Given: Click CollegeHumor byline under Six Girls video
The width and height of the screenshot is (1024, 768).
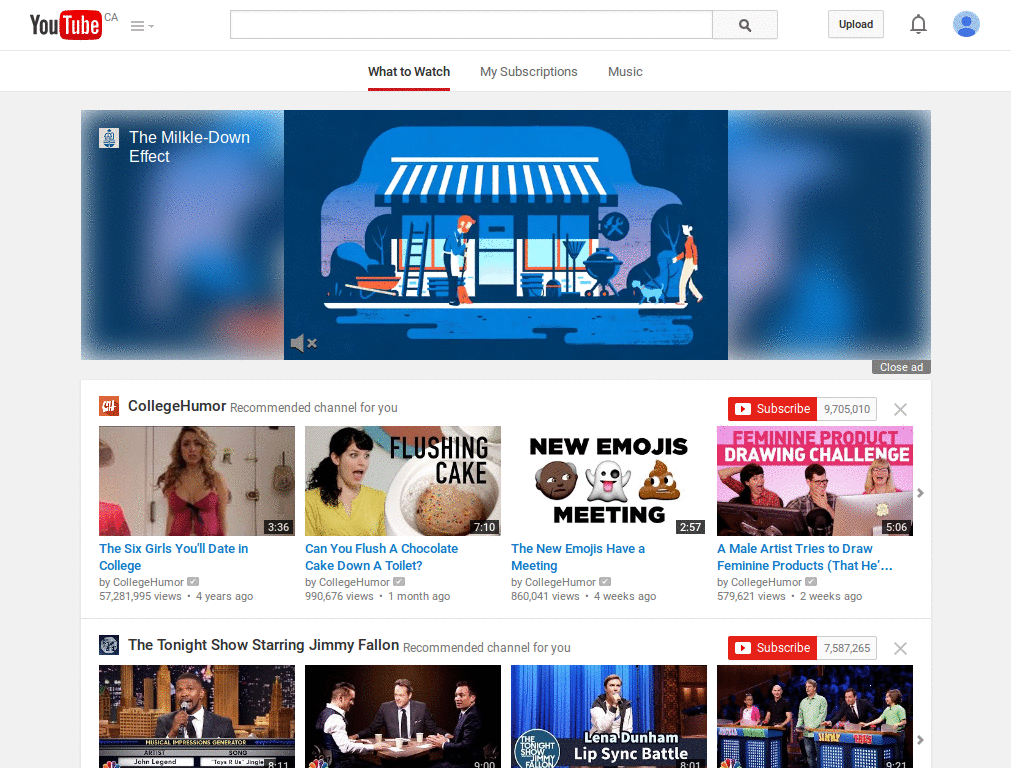Looking at the screenshot, I should [148, 582].
